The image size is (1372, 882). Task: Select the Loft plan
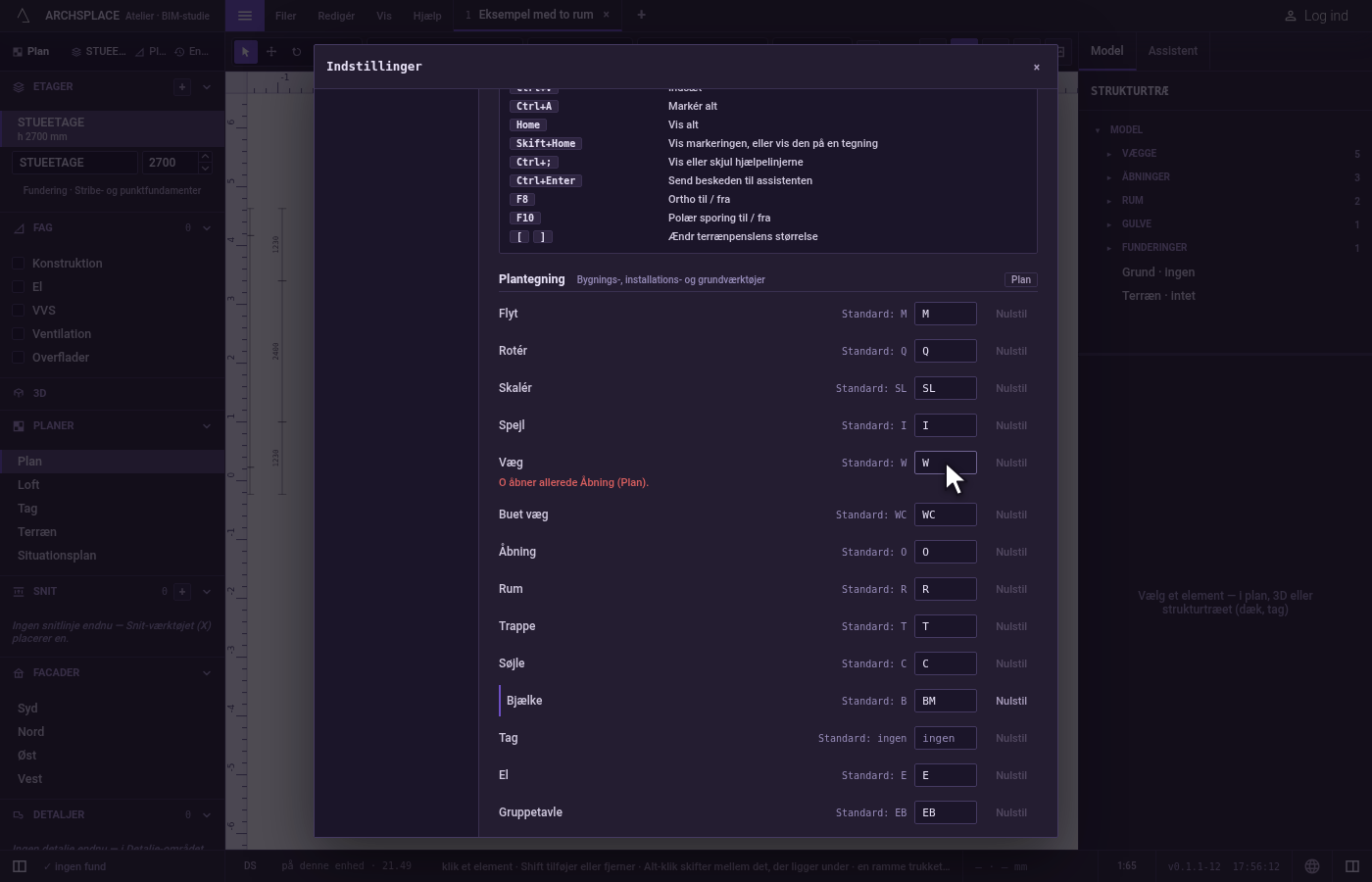click(x=113, y=485)
